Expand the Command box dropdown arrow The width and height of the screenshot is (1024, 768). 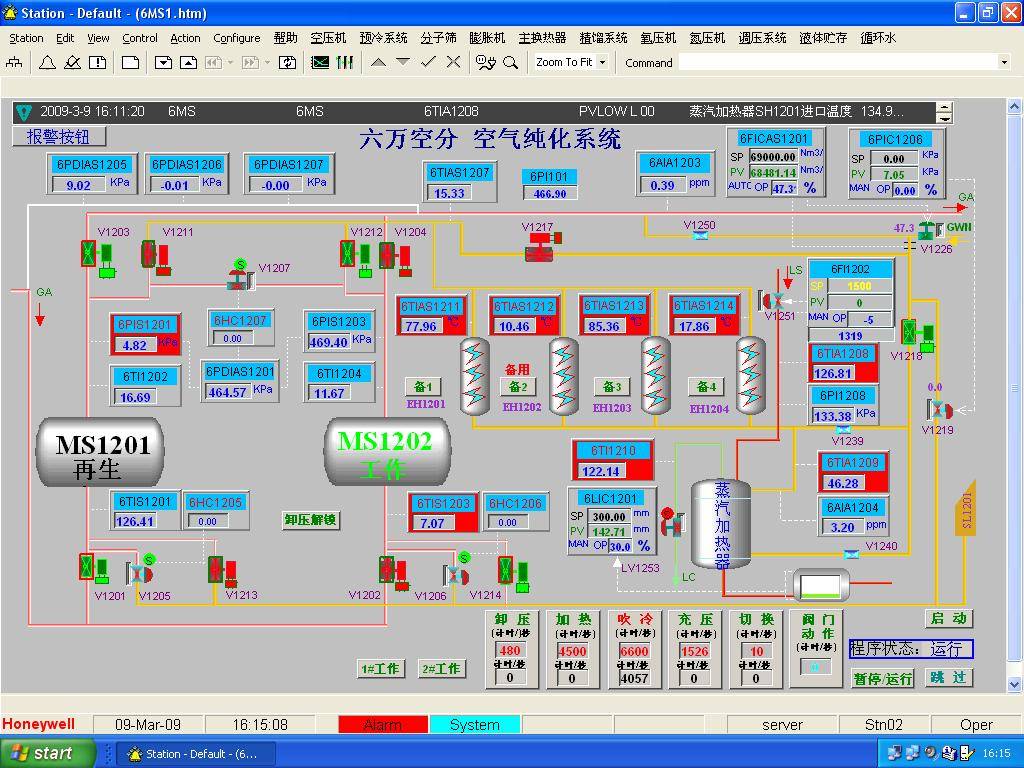[1004, 62]
